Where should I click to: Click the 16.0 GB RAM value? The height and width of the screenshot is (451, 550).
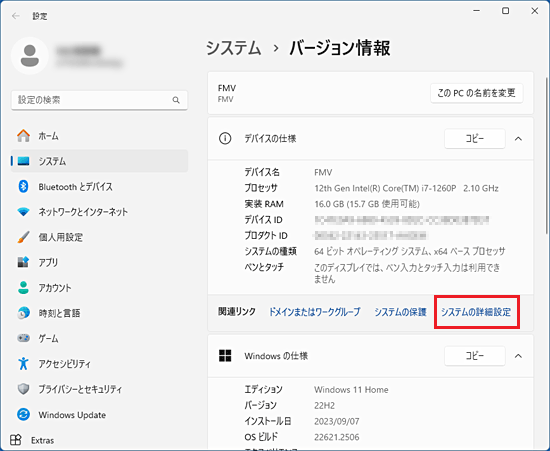coord(367,204)
